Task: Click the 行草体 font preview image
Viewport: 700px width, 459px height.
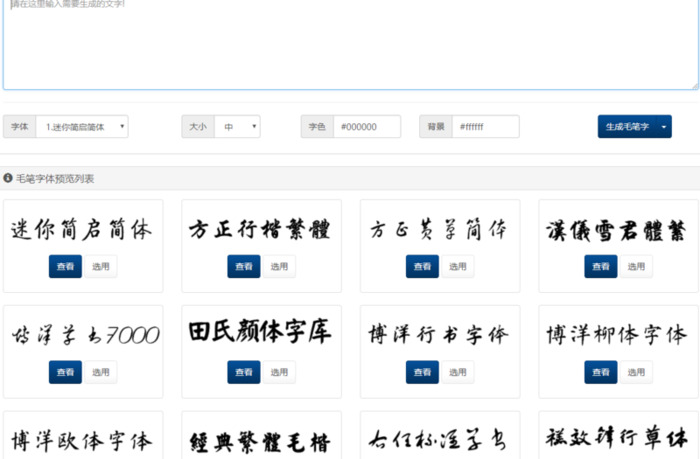Action: [616, 438]
